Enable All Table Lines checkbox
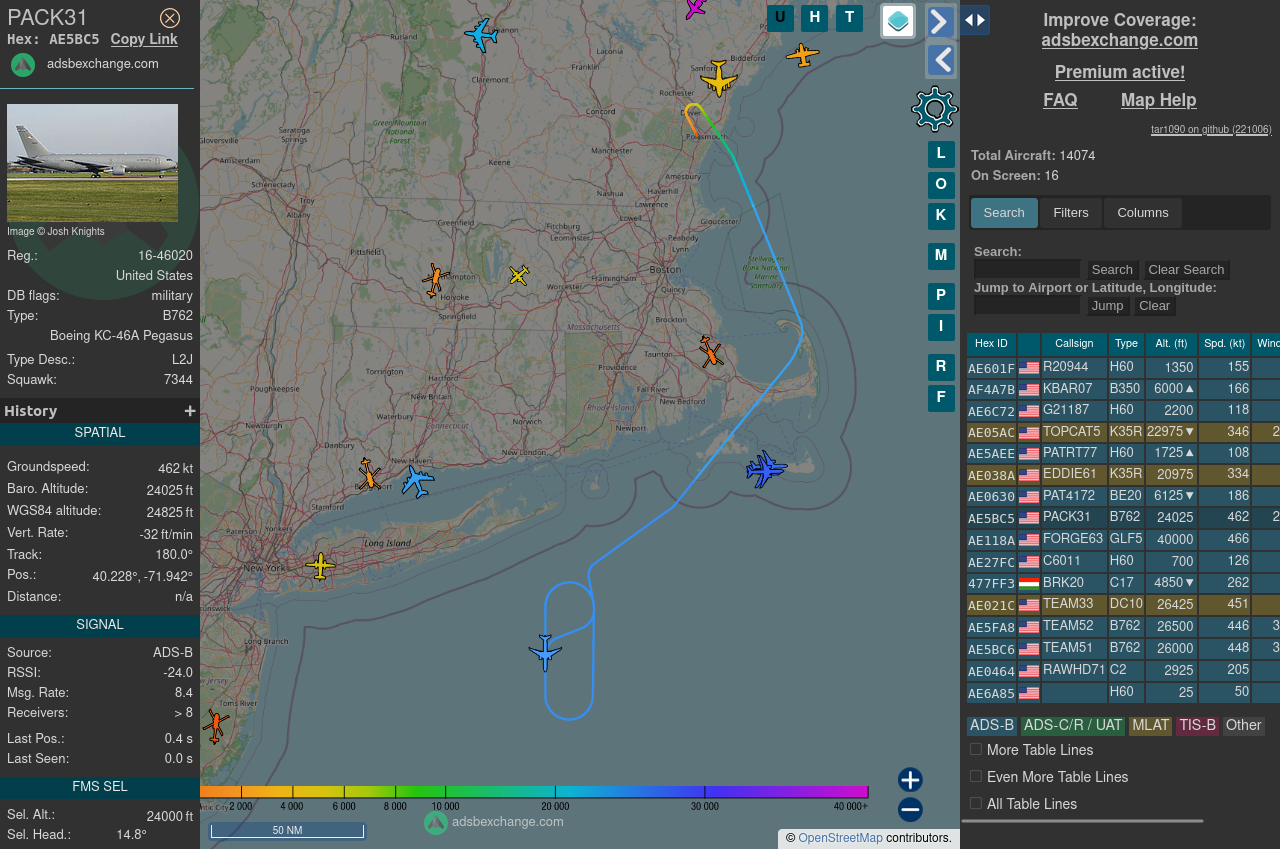This screenshot has height=849, width=1280. [x=976, y=803]
